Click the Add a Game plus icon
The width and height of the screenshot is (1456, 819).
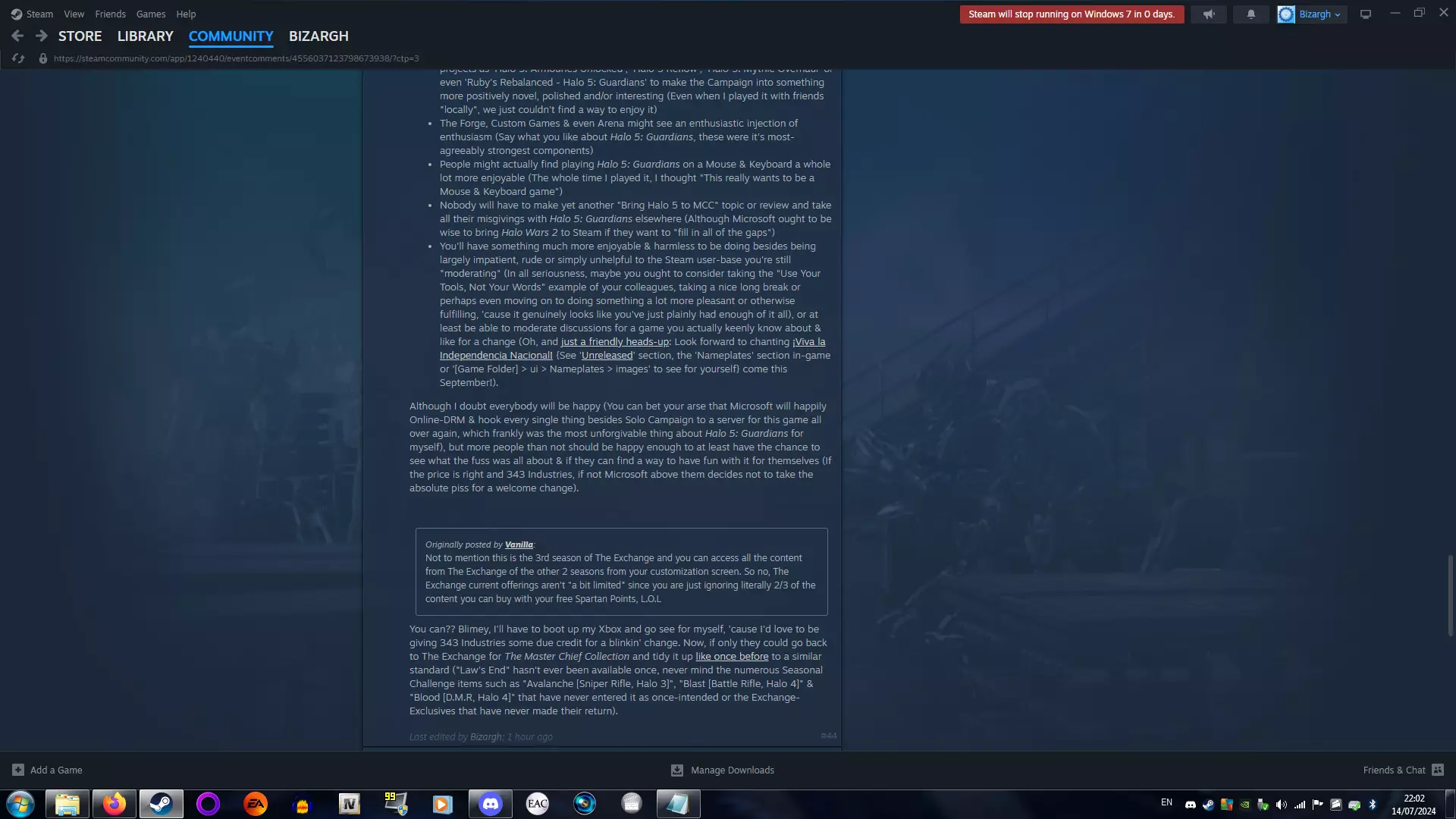pyautogui.click(x=18, y=770)
